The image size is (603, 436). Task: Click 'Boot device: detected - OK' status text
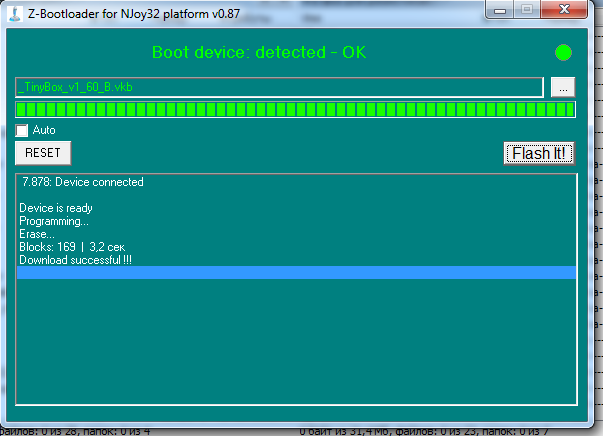point(259,52)
